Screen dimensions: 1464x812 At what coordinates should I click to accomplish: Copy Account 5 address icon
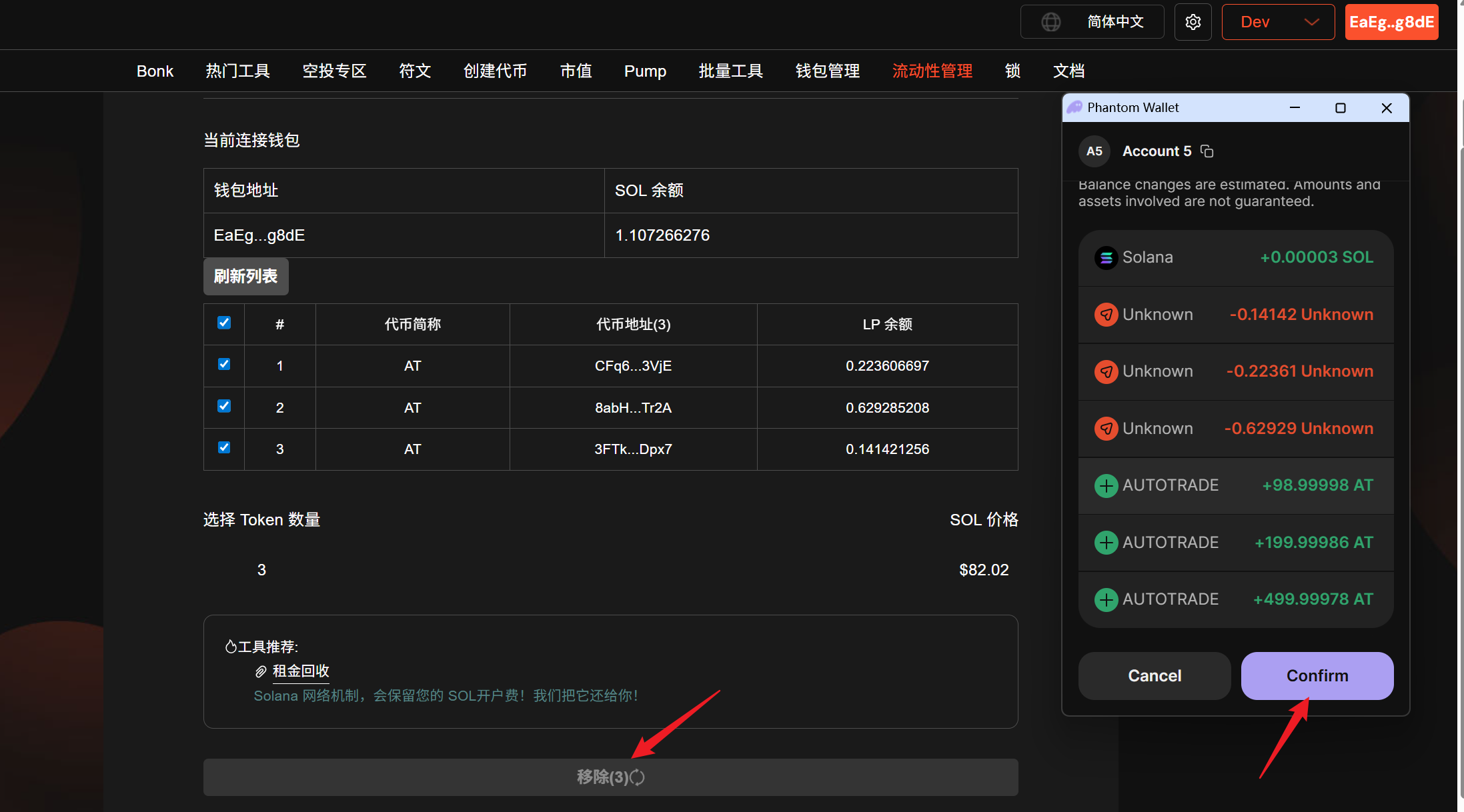pyautogui.click(x=1207, y=151)
